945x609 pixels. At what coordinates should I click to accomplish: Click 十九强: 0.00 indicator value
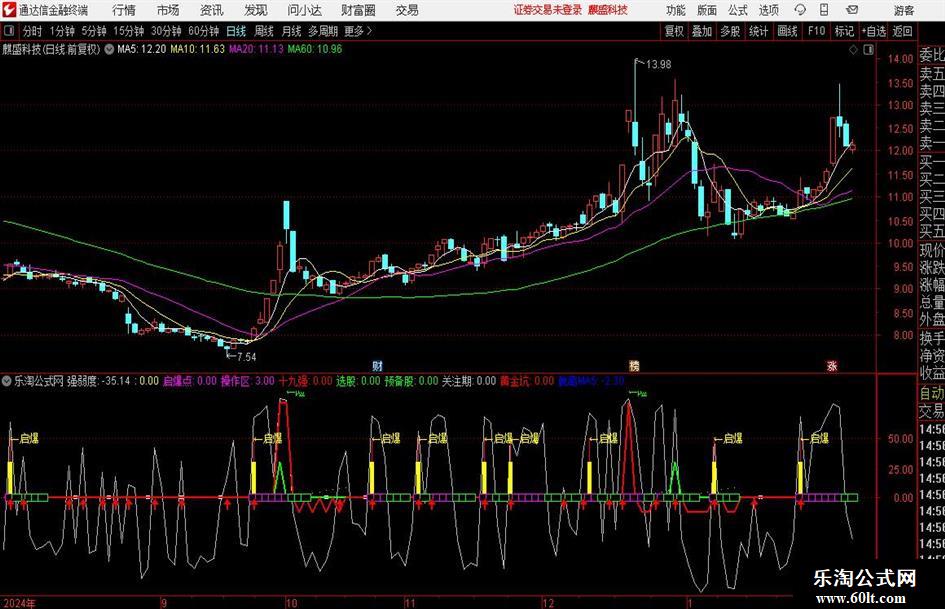[x=305, y=381]
